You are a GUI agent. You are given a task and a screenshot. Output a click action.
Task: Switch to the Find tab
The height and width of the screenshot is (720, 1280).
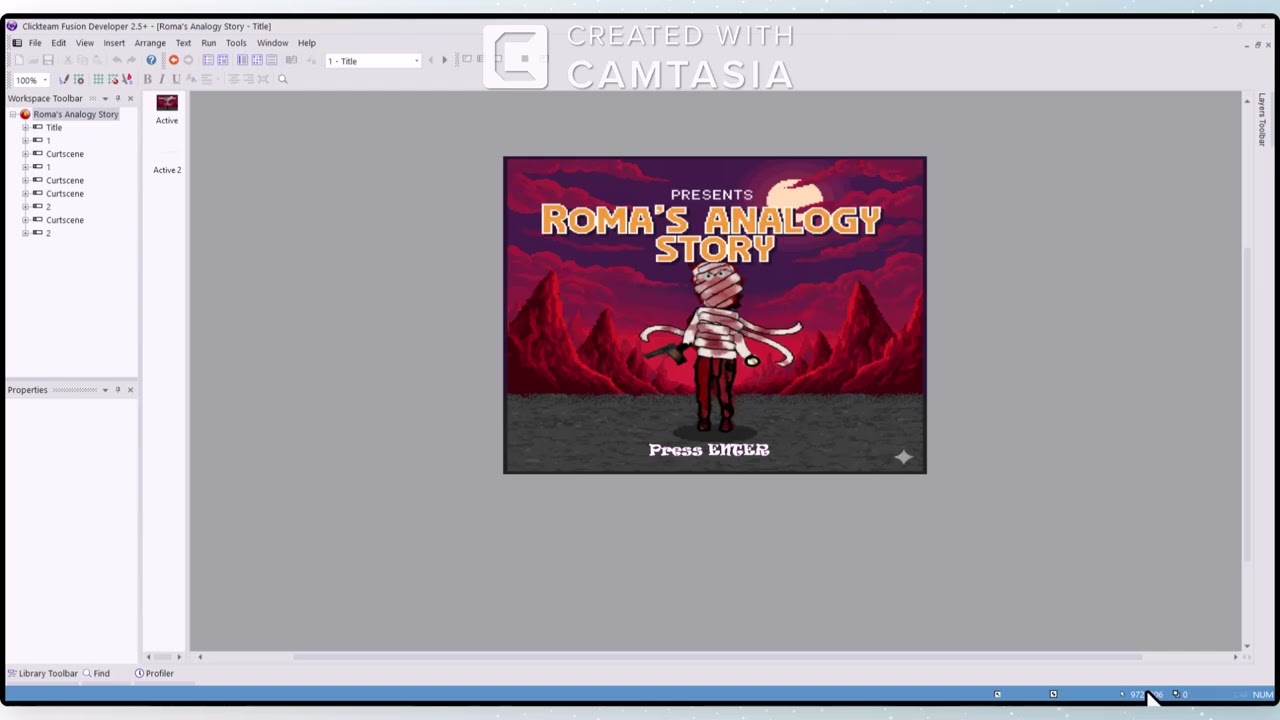[x=97, y=674]
